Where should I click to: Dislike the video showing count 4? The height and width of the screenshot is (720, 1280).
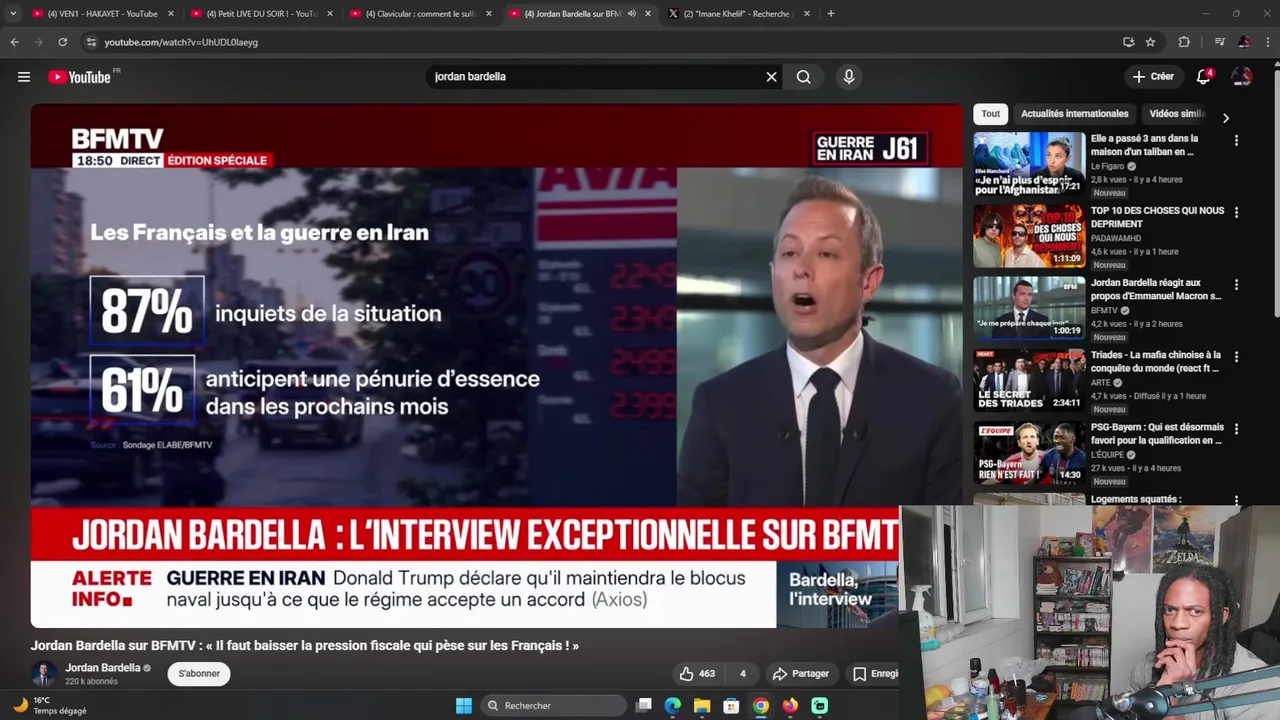coord(742,674)
